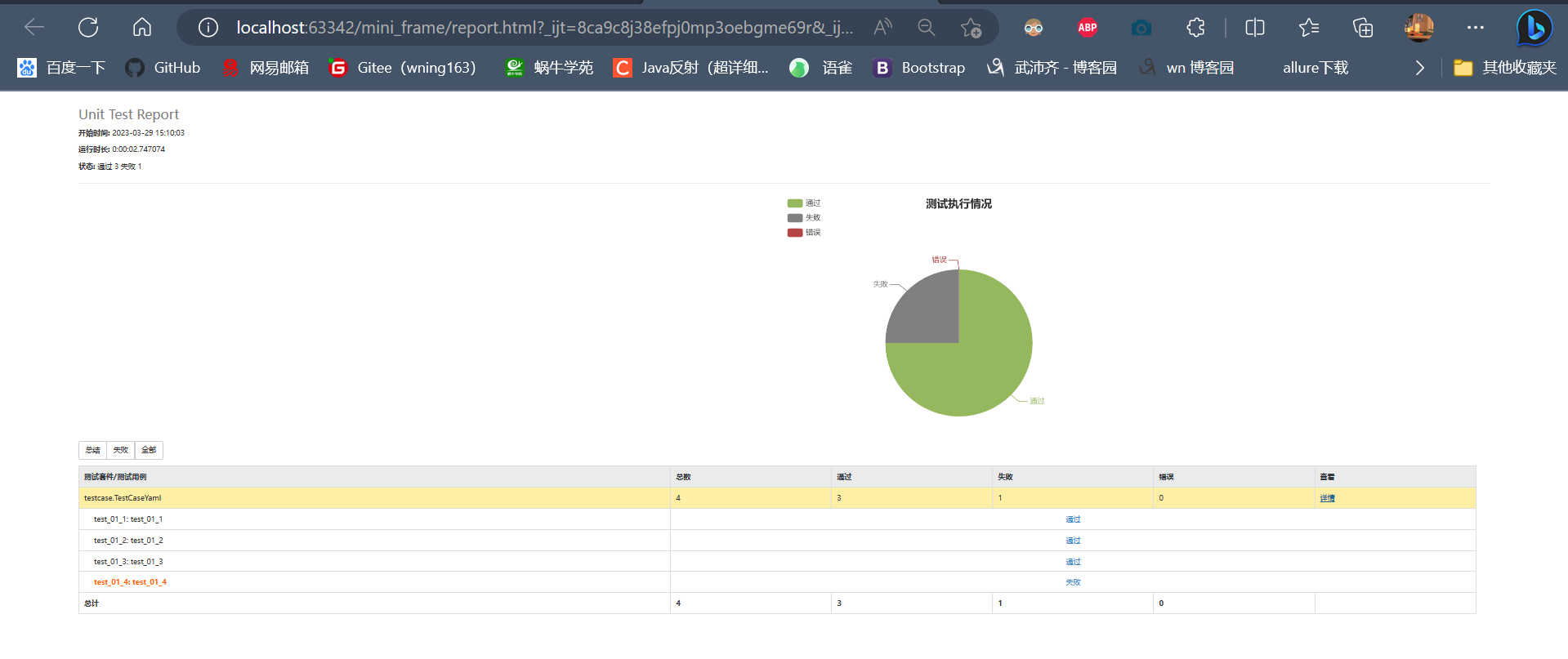Click failed test name test_01_4: test_01_4

point(130,582)
